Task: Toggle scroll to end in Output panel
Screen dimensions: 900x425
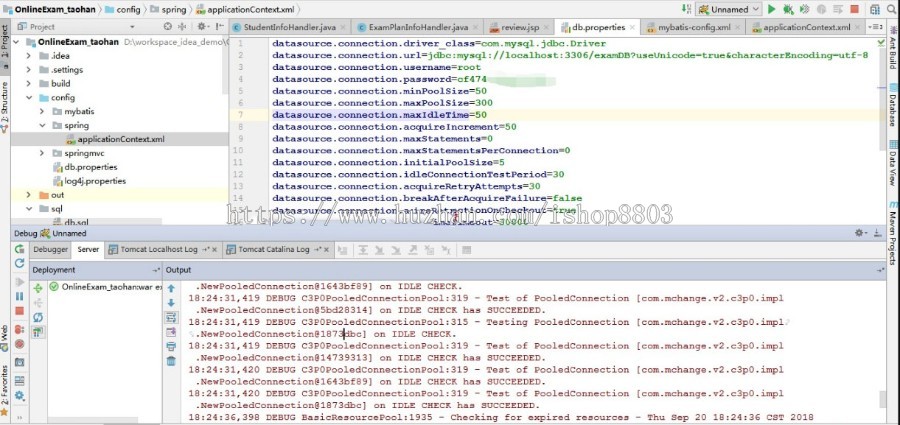Action: point(171,331)
